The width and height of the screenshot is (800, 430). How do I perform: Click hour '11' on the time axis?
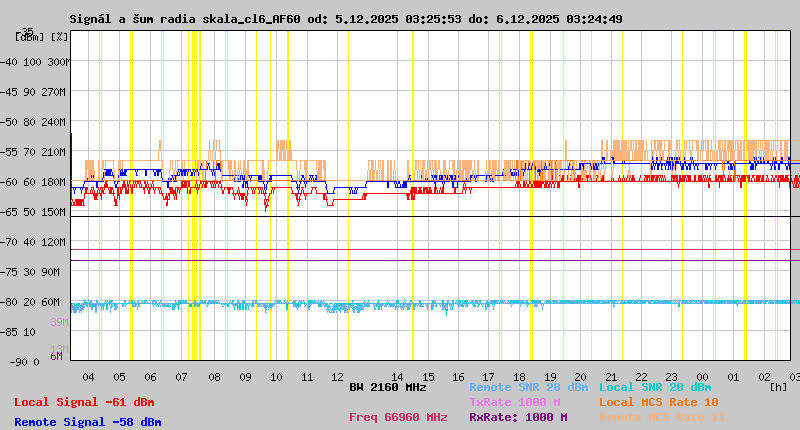307,377
